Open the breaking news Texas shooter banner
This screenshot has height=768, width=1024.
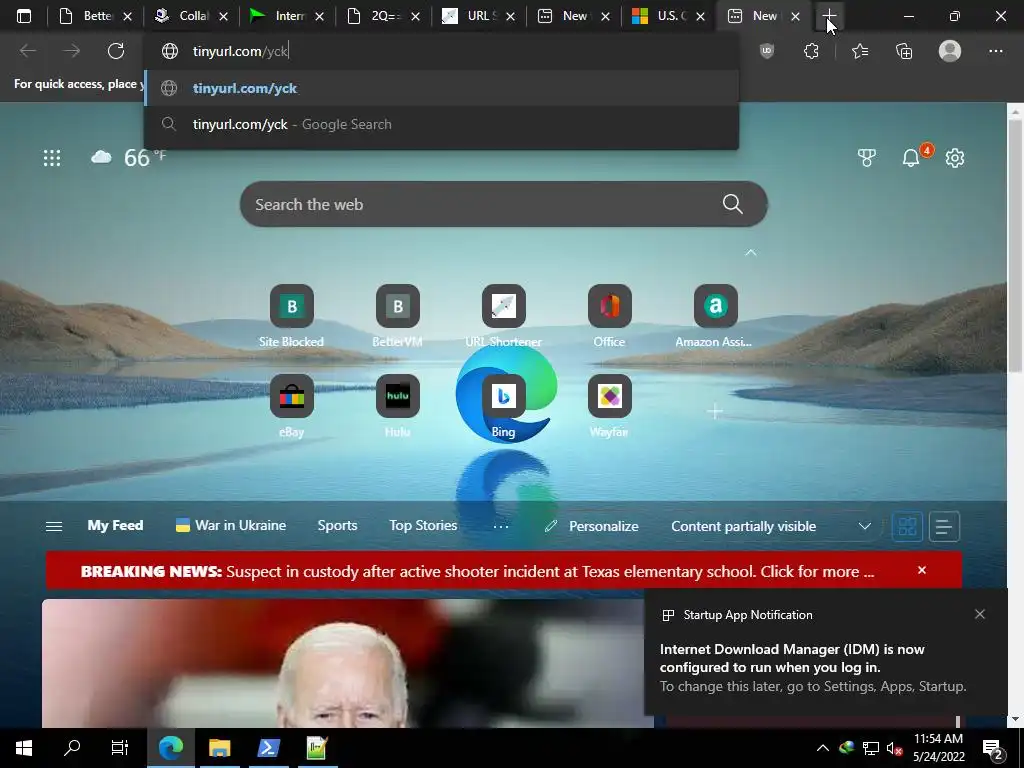477,571
